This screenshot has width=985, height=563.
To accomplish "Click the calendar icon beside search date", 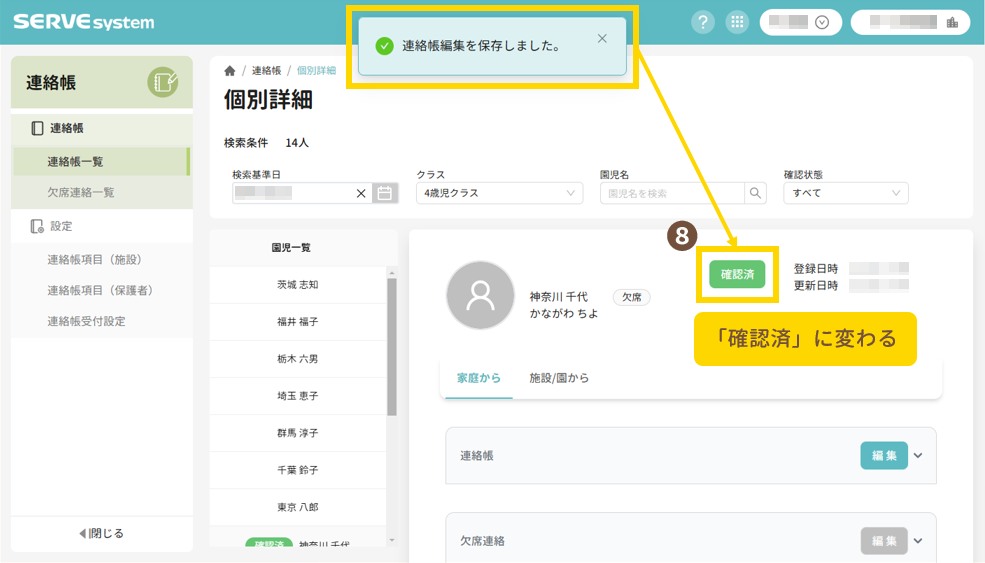I will 384,193.
